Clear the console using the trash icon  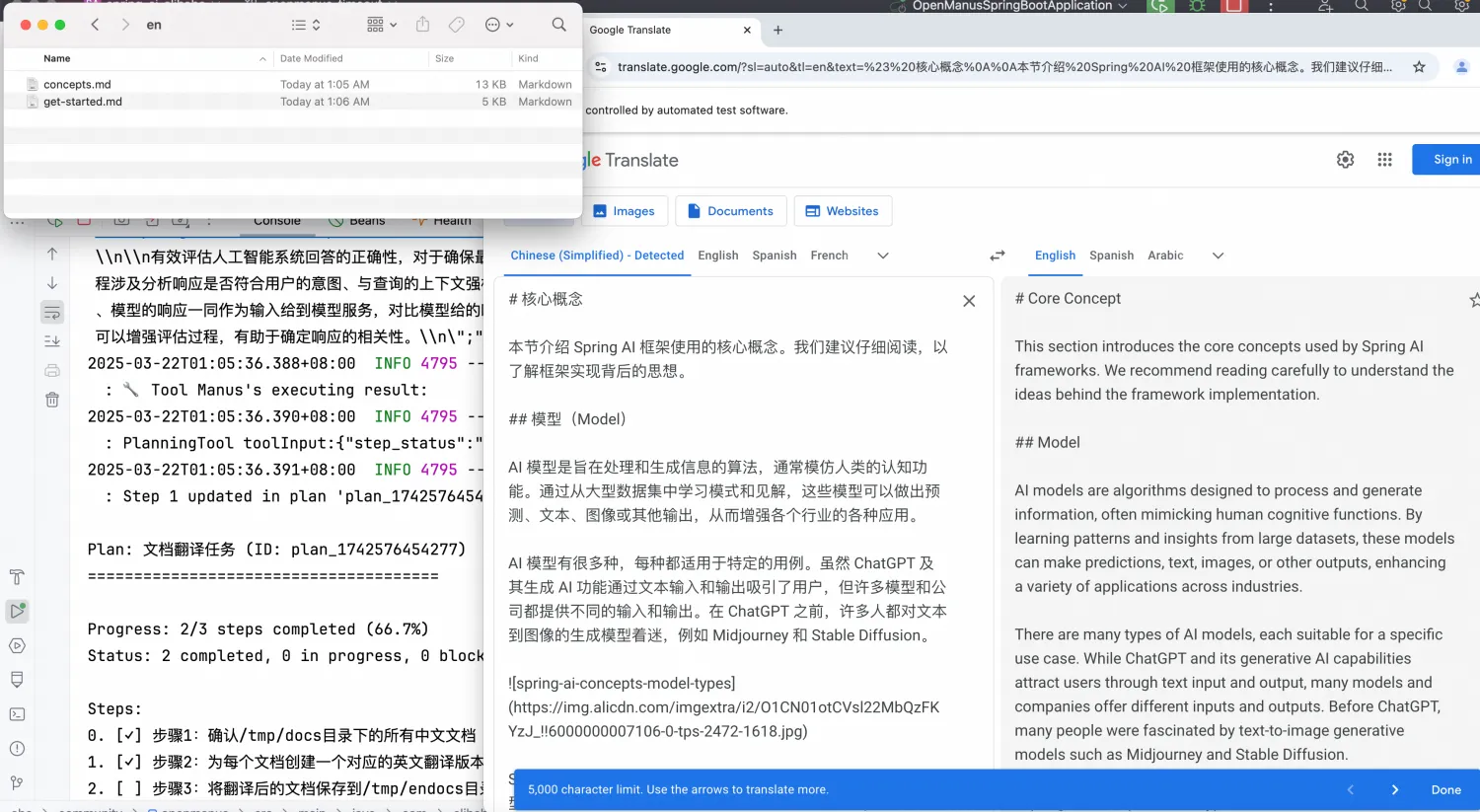(51, 400)
